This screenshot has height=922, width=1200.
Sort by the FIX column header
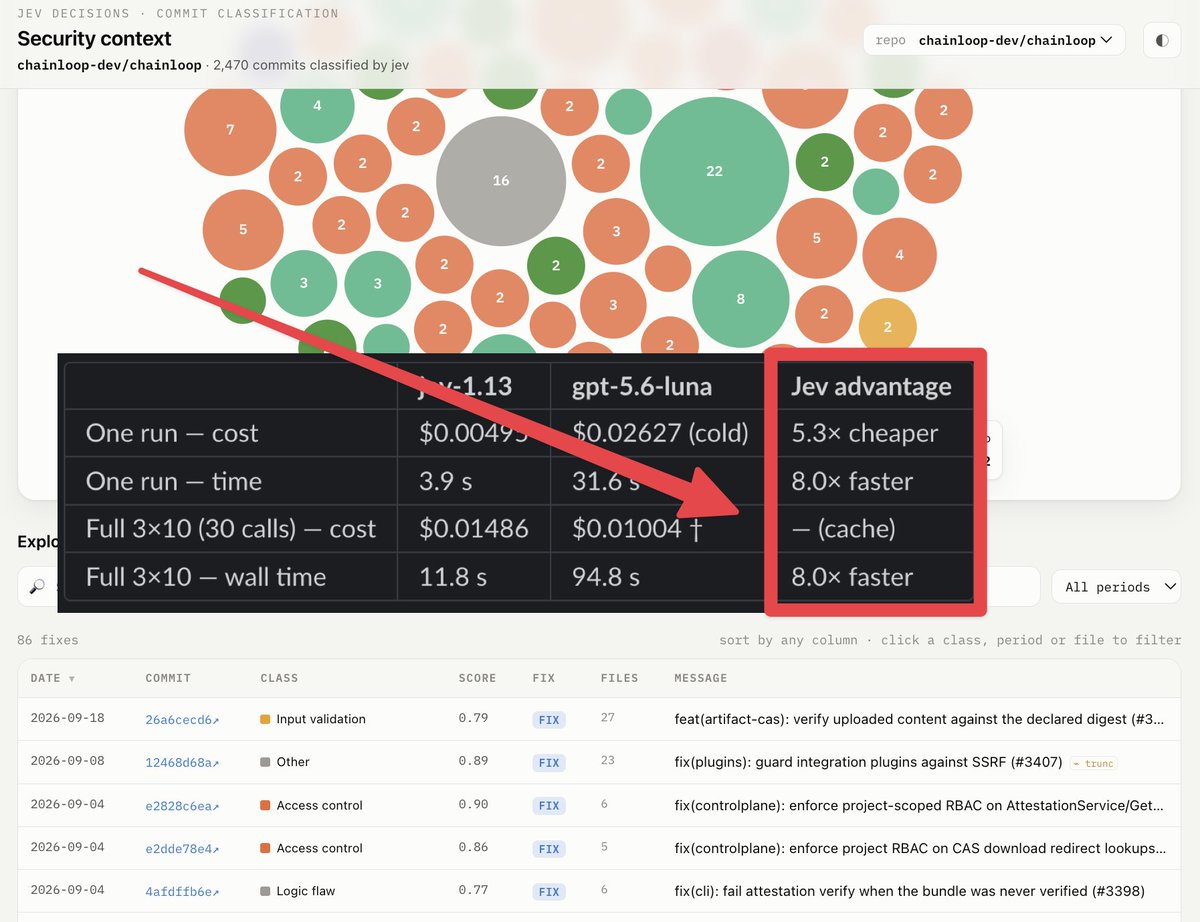point(544,678)
